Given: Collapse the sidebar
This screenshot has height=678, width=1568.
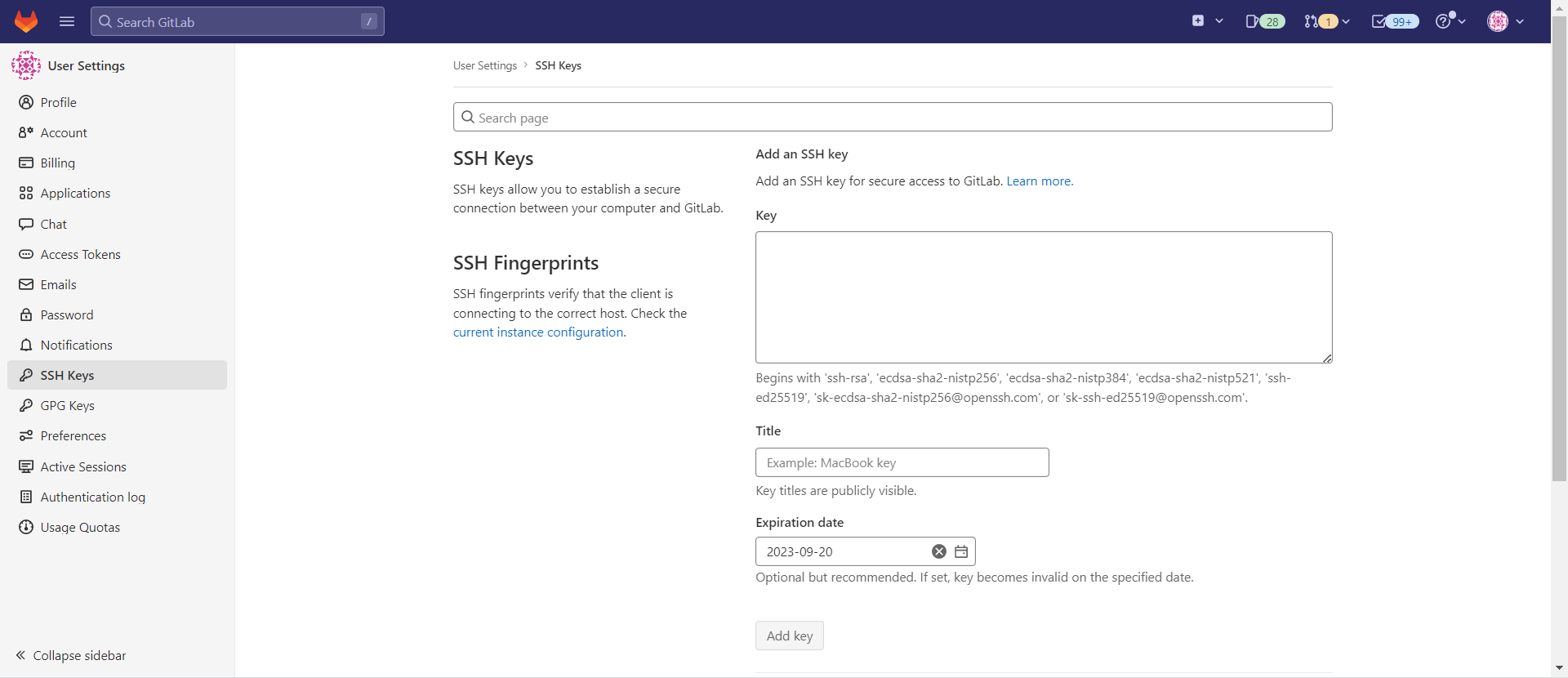Looking at the screenshot, I should pyautogui.click(x=71, y=655).
